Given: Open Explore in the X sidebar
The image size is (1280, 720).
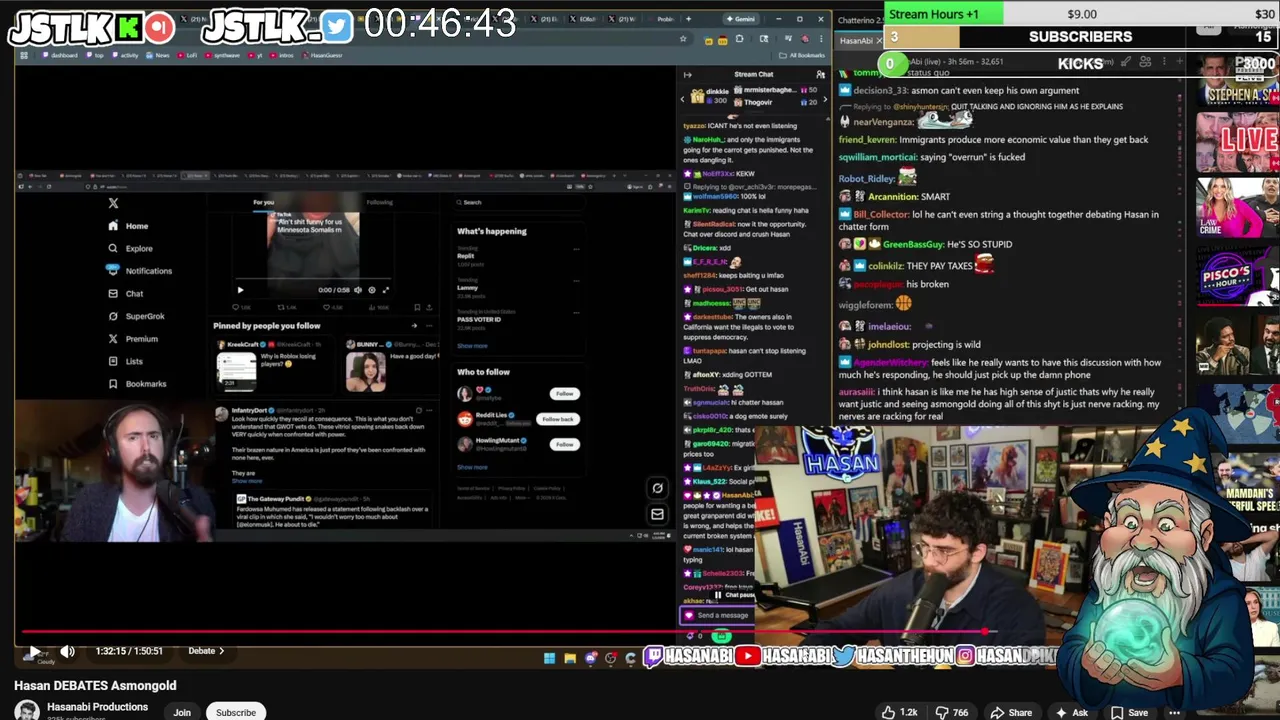Looking at the screenshot, I should click(x=130, y=248).
